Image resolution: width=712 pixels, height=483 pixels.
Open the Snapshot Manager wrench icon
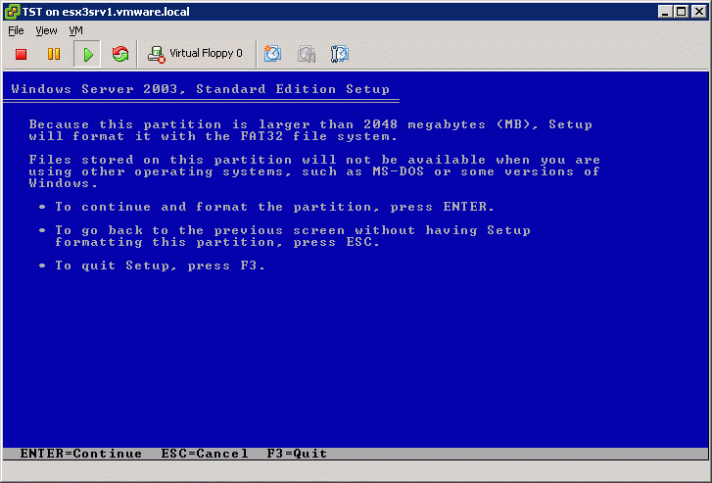coord(339,54)
